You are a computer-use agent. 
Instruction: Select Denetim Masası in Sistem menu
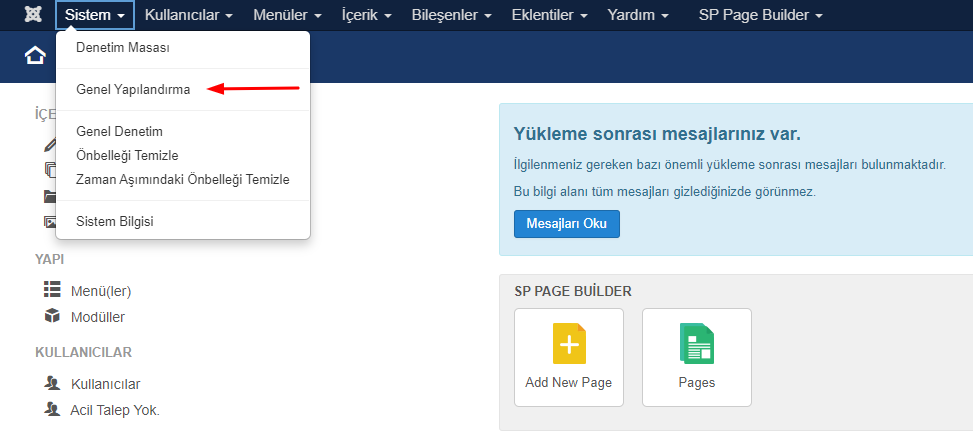(x=123, y=48)
